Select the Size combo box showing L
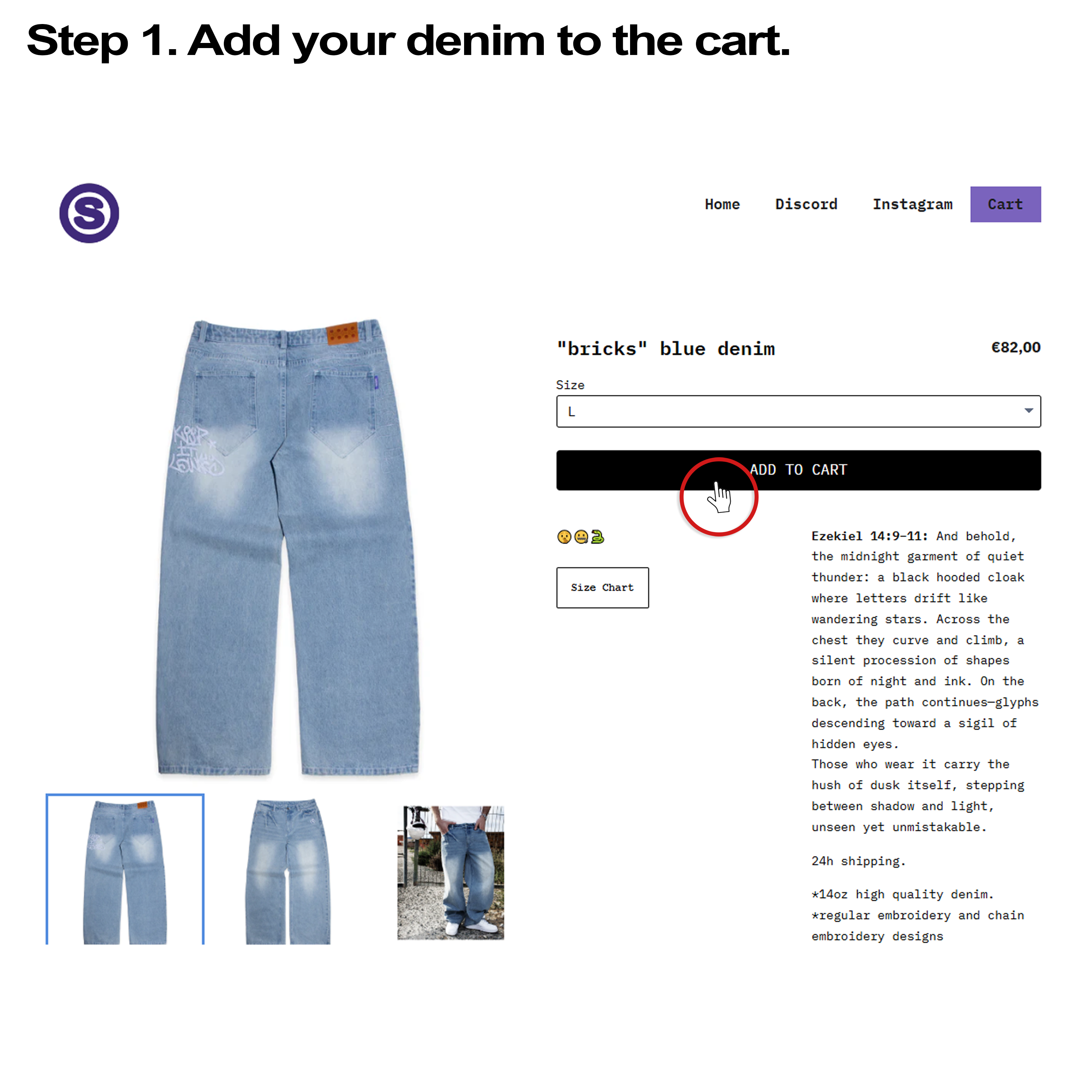The width and height of the screenshot is (1092, 1092). pyautogui.click(x=798, y=411)
